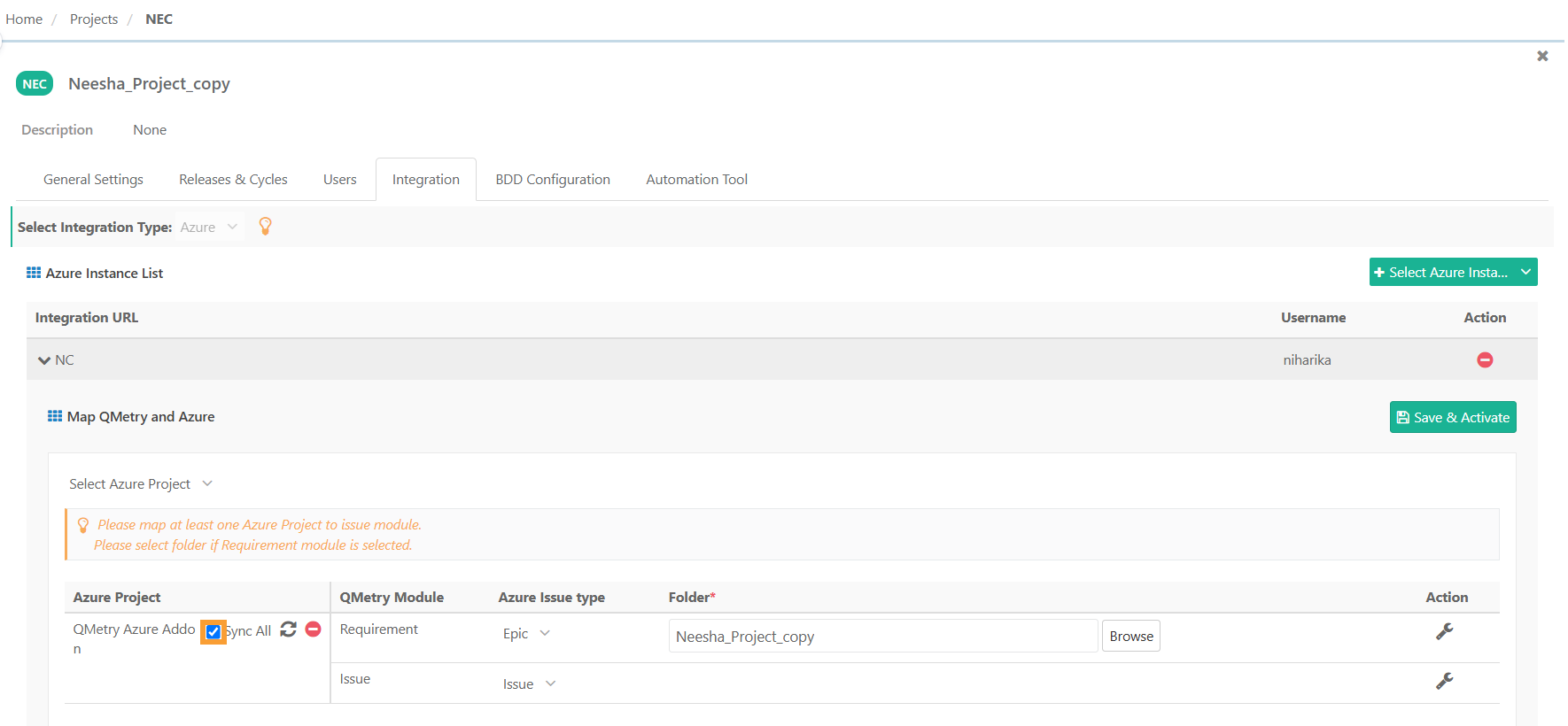
Task: Click the niharika username cell
Action: pos(1307,360)
